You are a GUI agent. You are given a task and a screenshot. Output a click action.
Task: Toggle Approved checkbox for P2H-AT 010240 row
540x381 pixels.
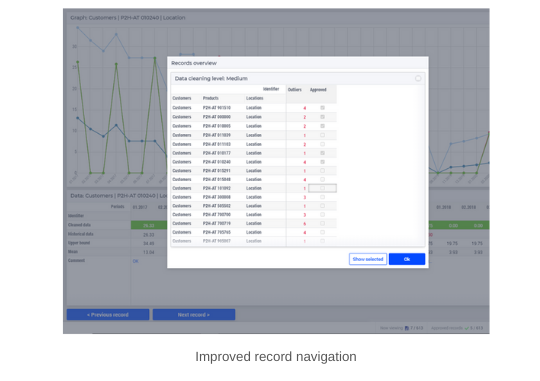(x=322, y=162)
